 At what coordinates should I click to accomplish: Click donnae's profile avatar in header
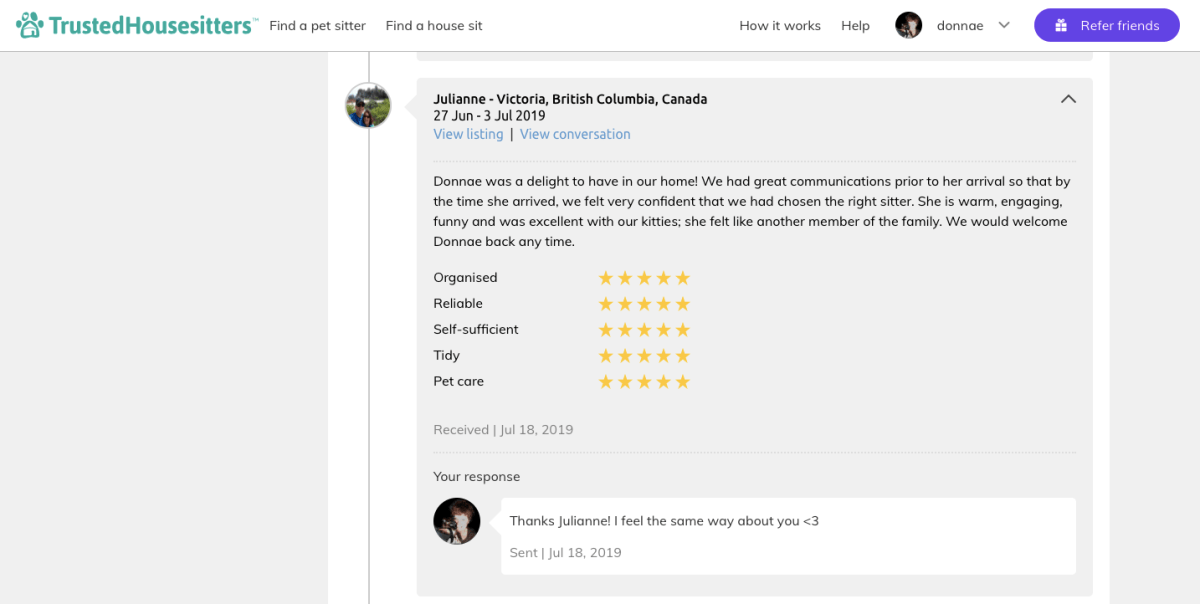[x=909, y=26]
